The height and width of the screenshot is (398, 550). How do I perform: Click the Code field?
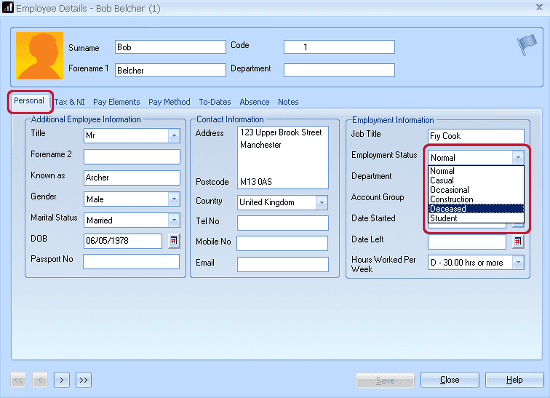(339, 47)
